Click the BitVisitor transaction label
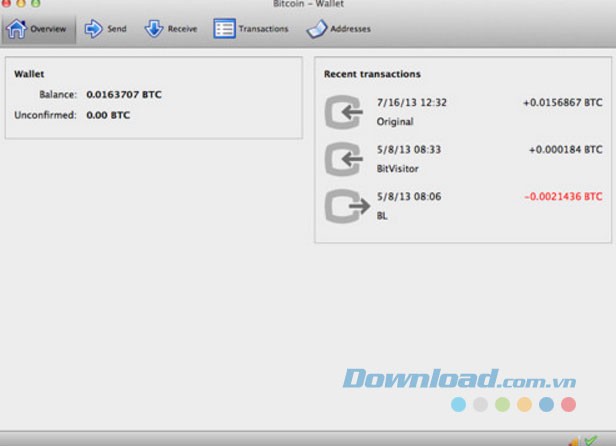 coord(397,169)
